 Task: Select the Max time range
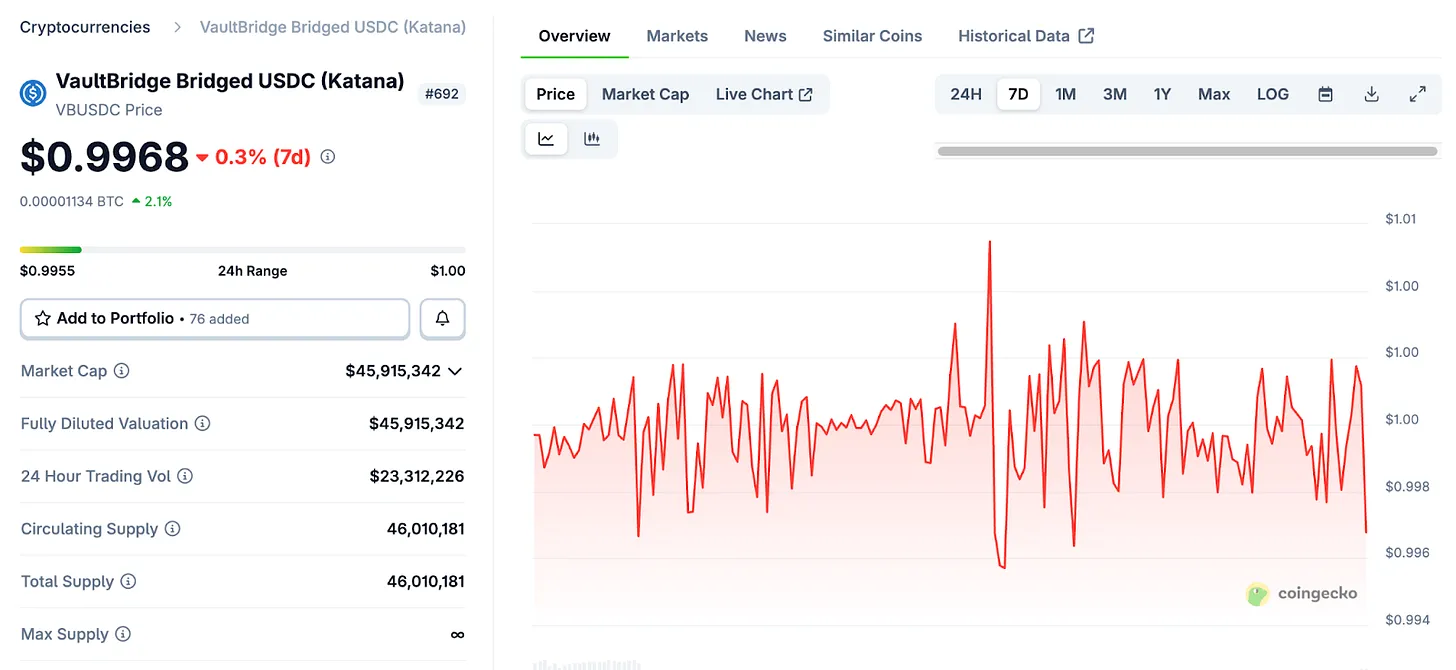[1214, 94]
